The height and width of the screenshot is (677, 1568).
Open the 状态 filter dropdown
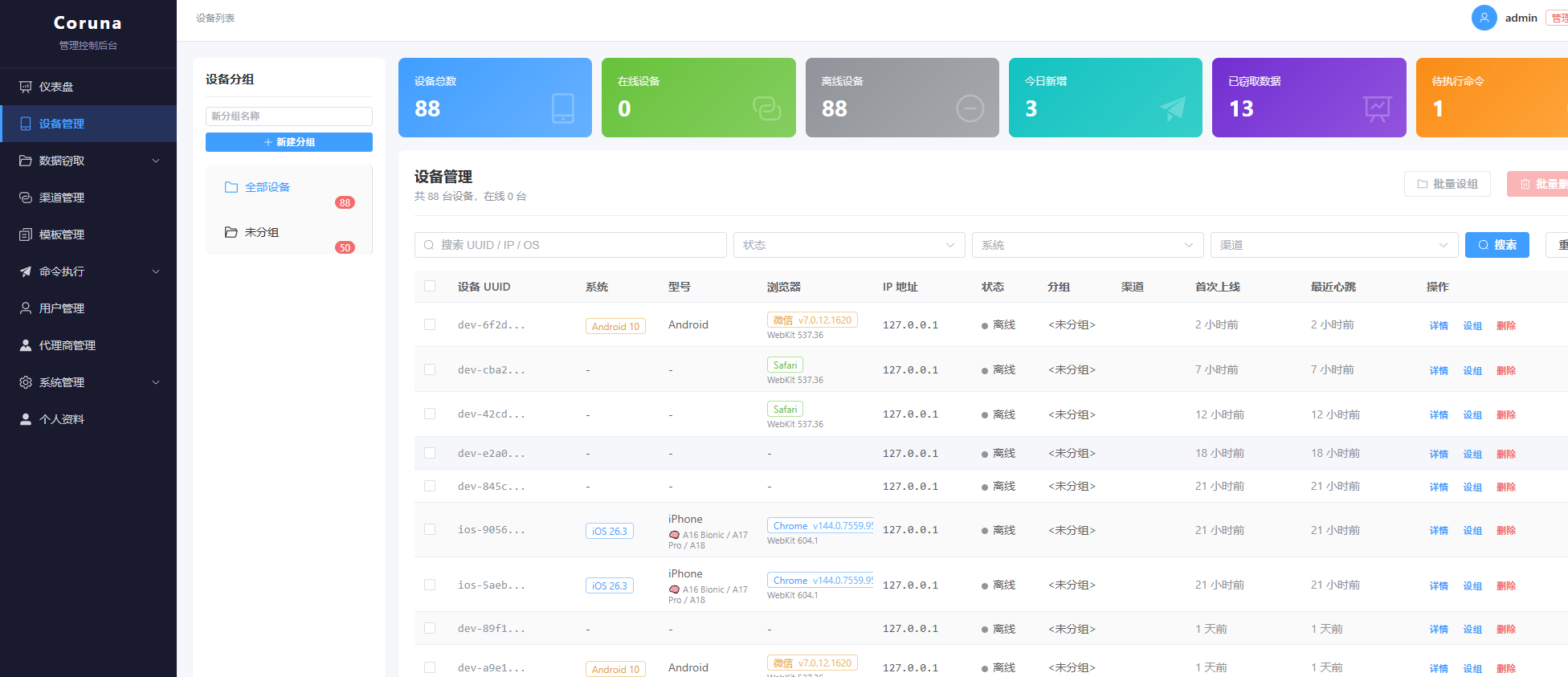click(x=849, y=245)
